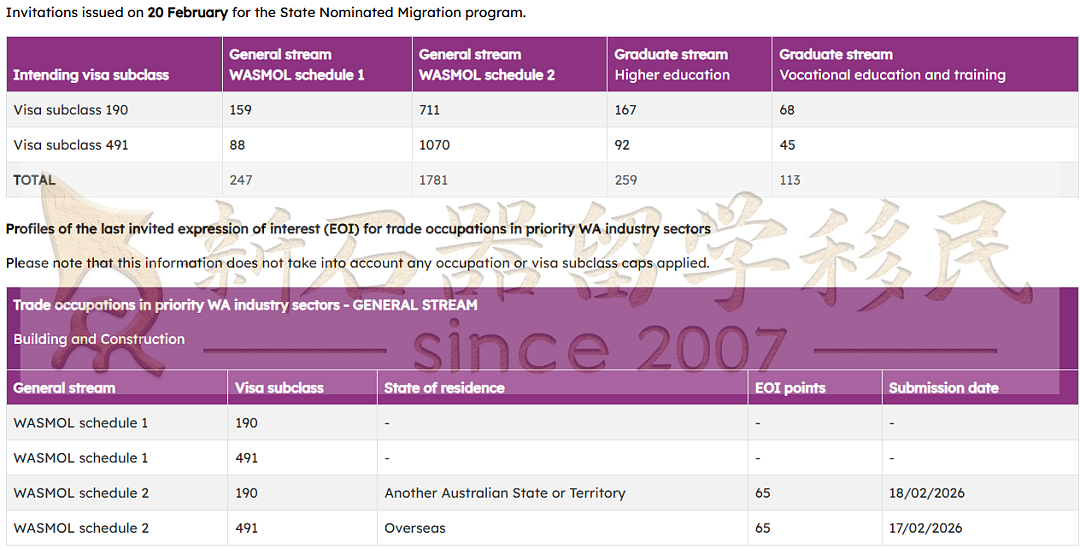Click 'WASMOL schedule 1' in the 190 row
1080x549 pixels.
coord(81,423)
